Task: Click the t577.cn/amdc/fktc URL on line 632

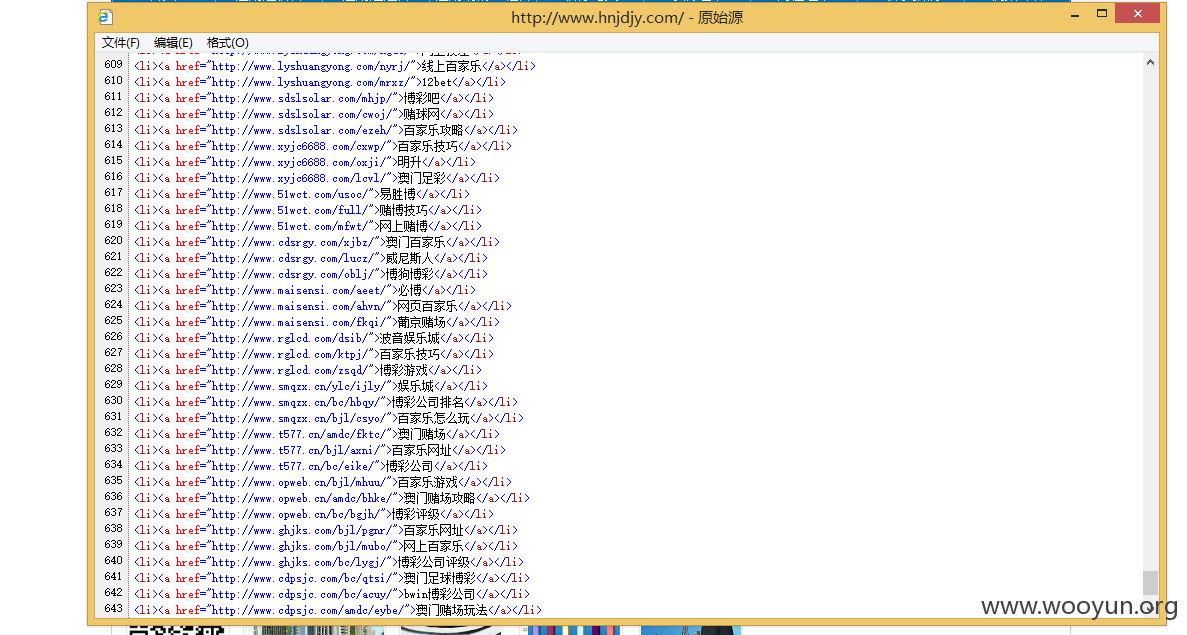Action: [299, 434]
